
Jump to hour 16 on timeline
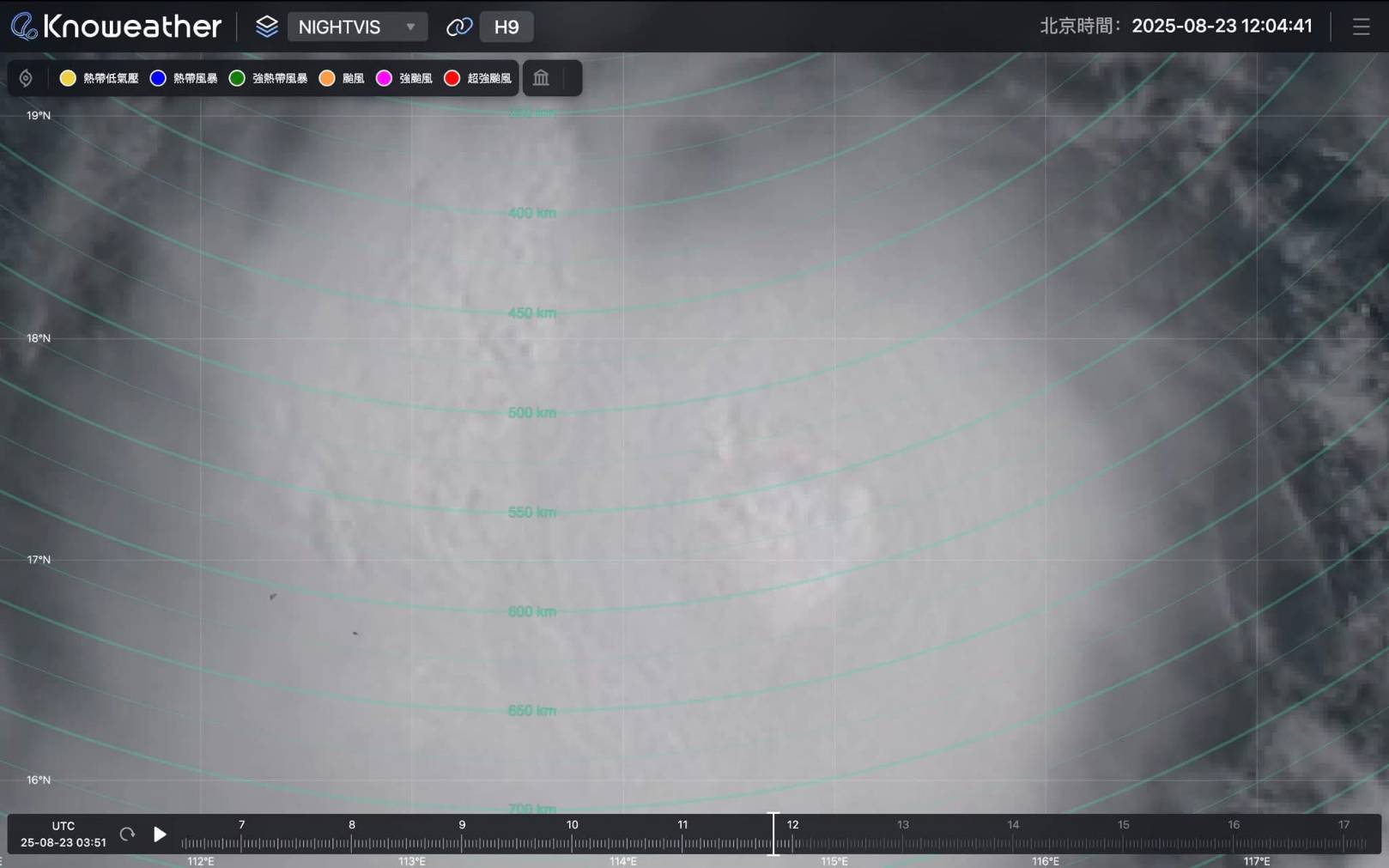point(1234,824)
